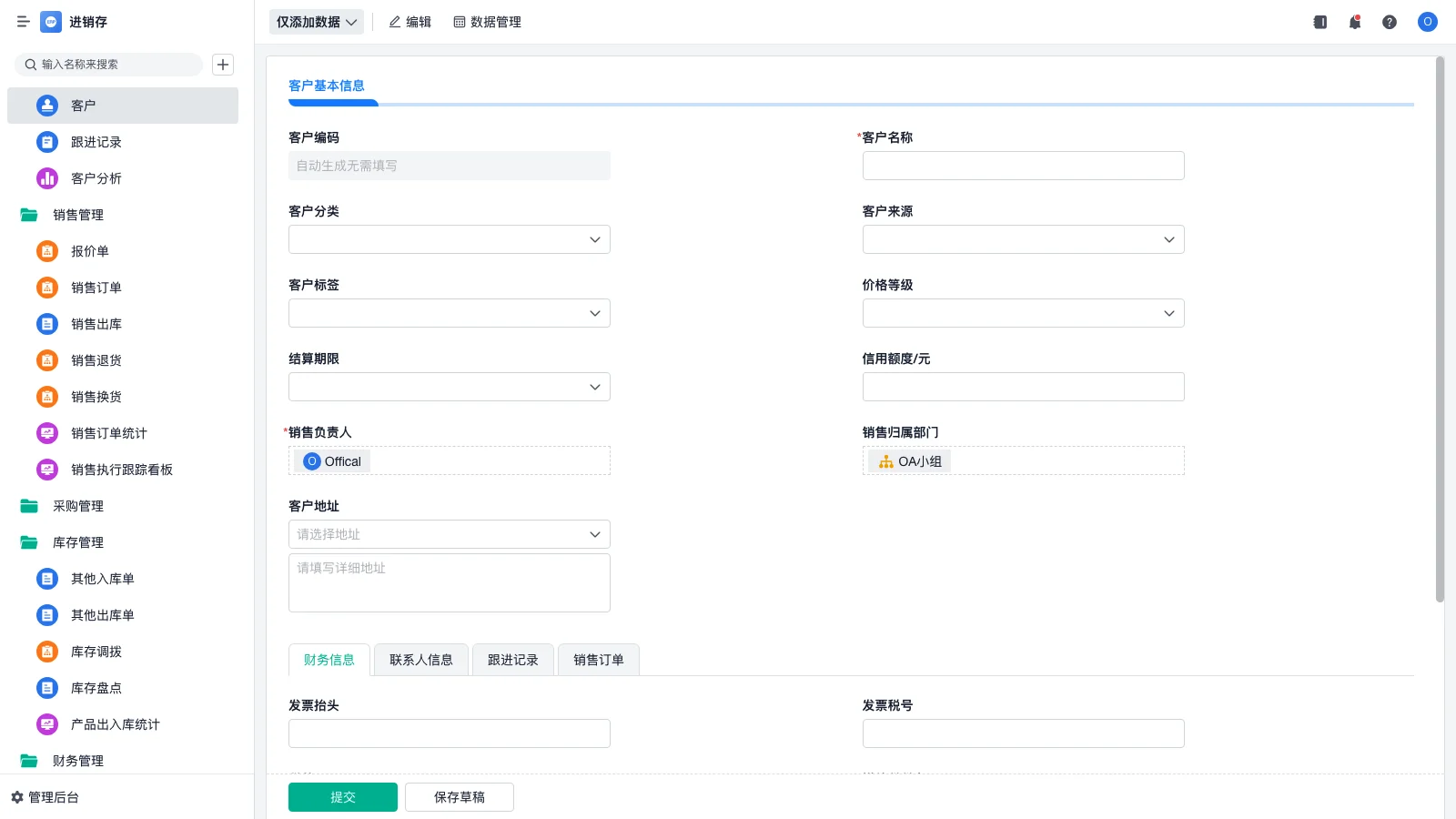This screenshot has width=1456, height=819.
Task: Expand the 客户分类 dropdown
Action: tap(450, 239)
